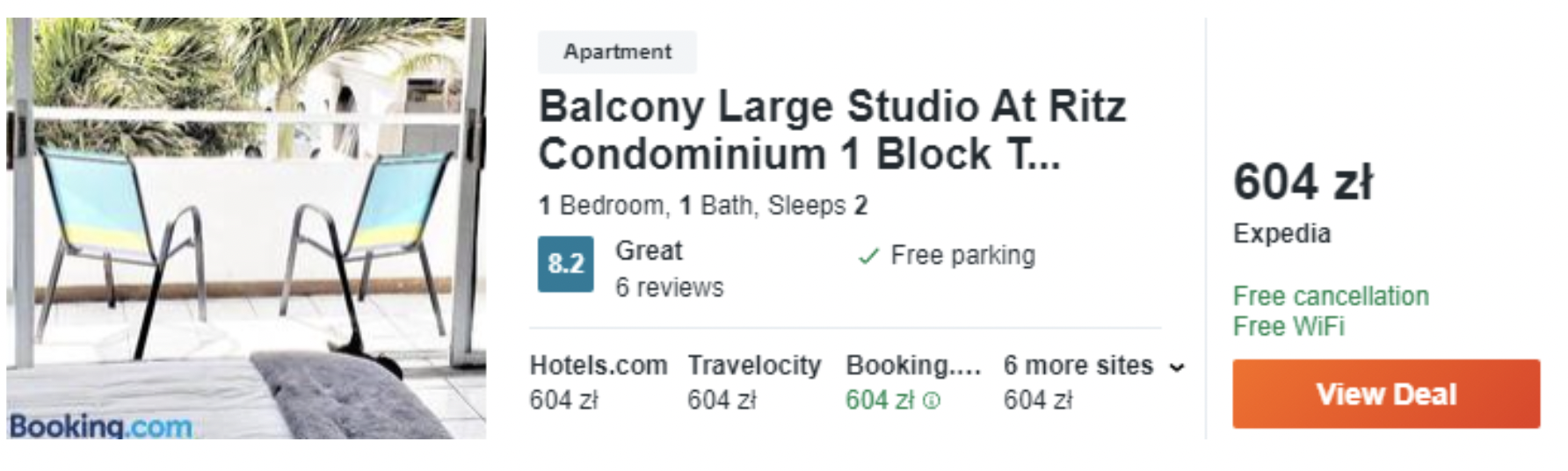
Task: Expand the 6 more sites chevron
Action: [1177, 367]
